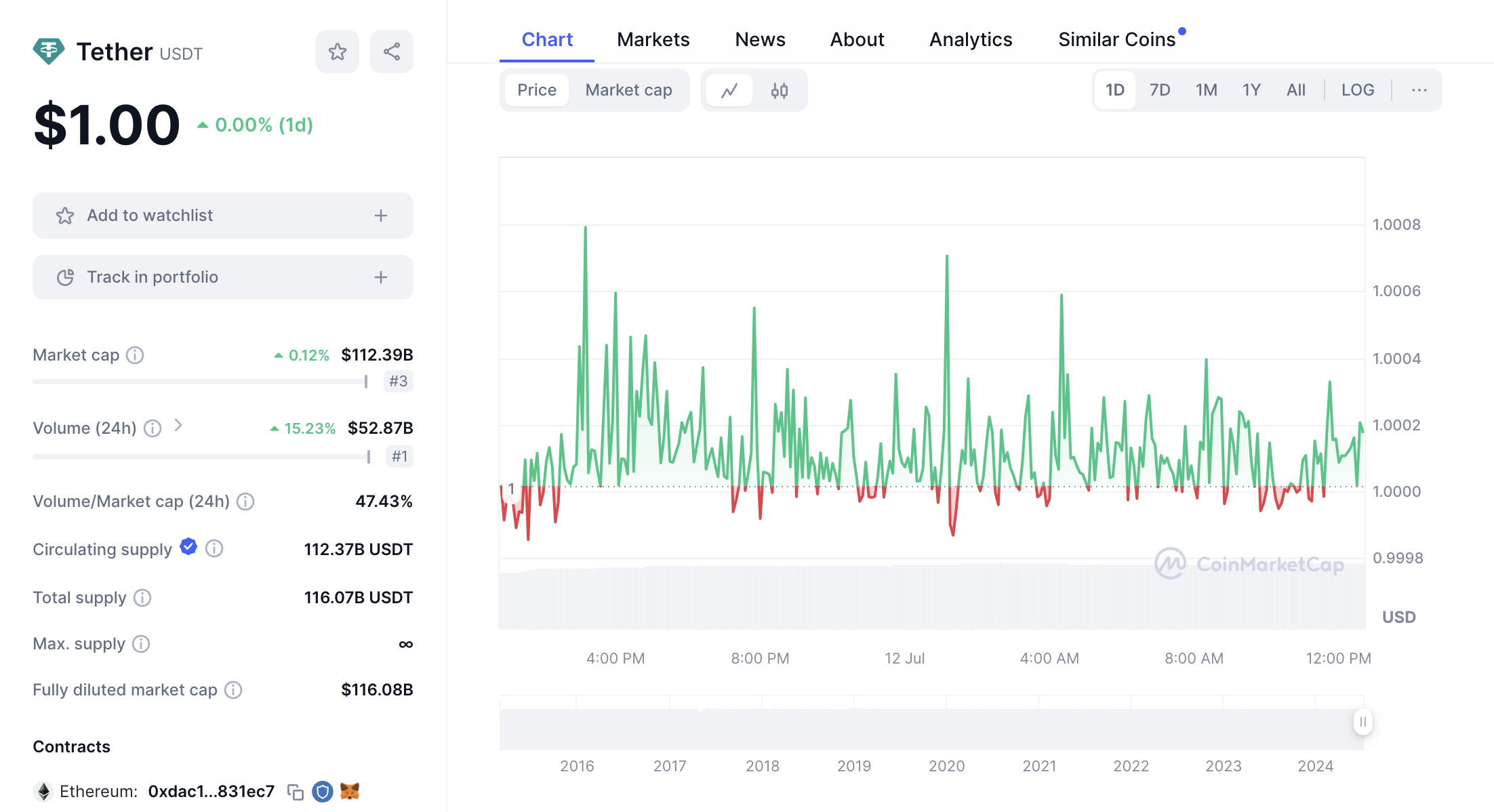Viewport: 1494px width, 812px height.
Task: Switch to candlestick chart icon
Action: 780,90
